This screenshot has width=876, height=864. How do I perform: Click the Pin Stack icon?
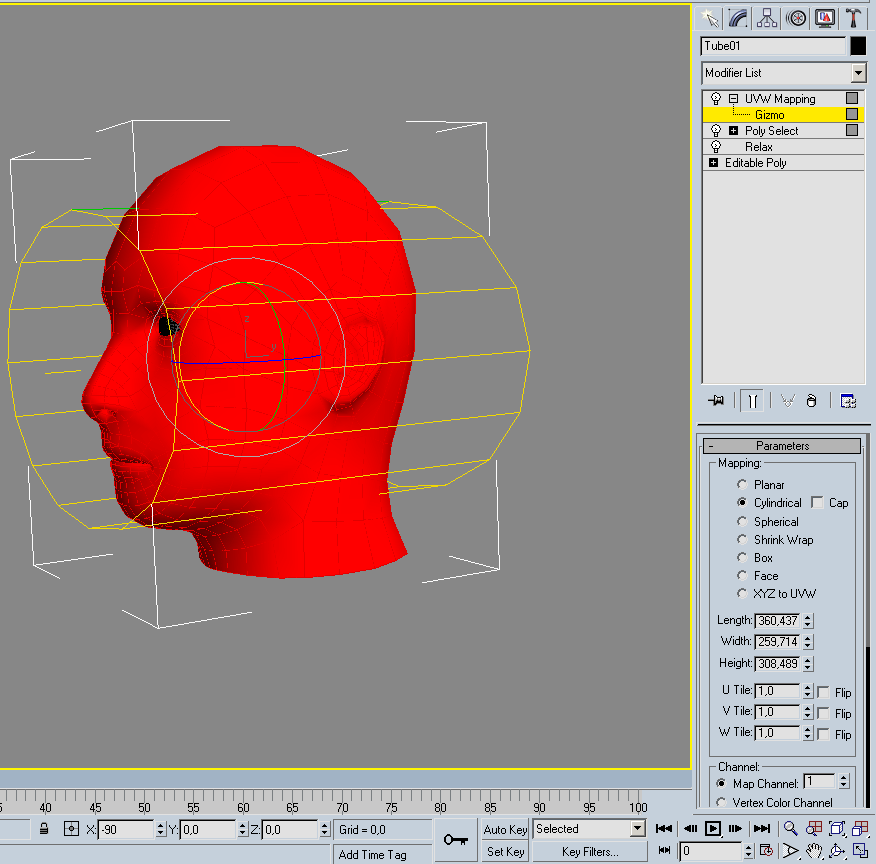click(x=716, y=400)
